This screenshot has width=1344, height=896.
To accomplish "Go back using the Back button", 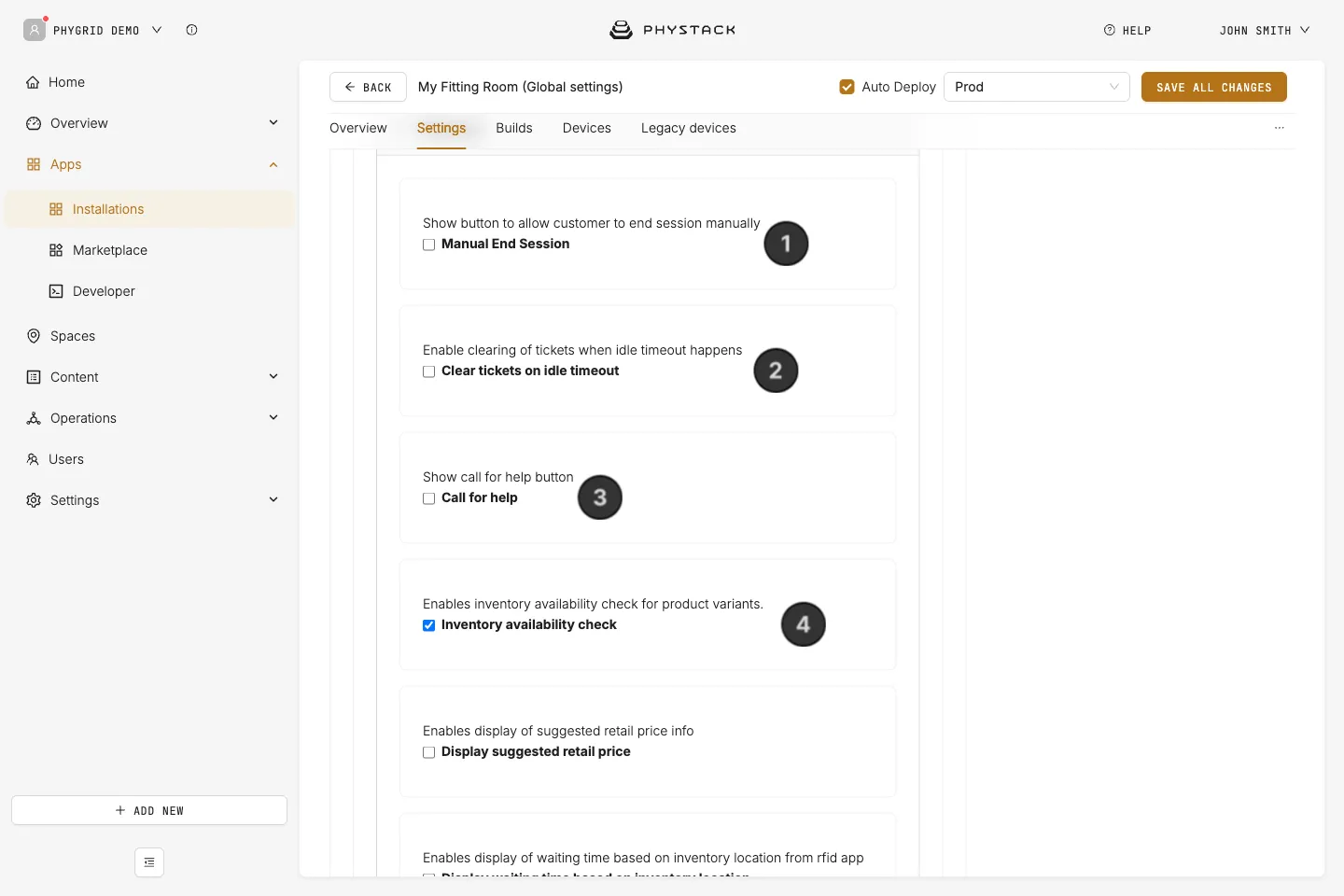I will (368, 87).
